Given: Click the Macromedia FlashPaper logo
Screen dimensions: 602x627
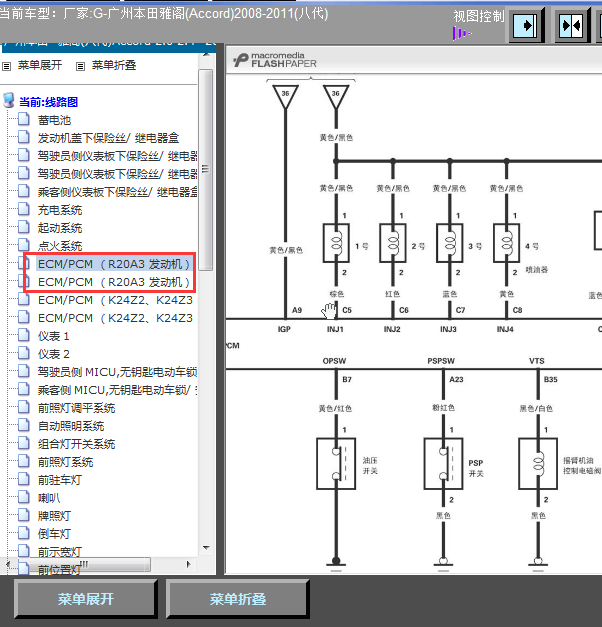Looking at the screenshot, I should tap(275, 60).
